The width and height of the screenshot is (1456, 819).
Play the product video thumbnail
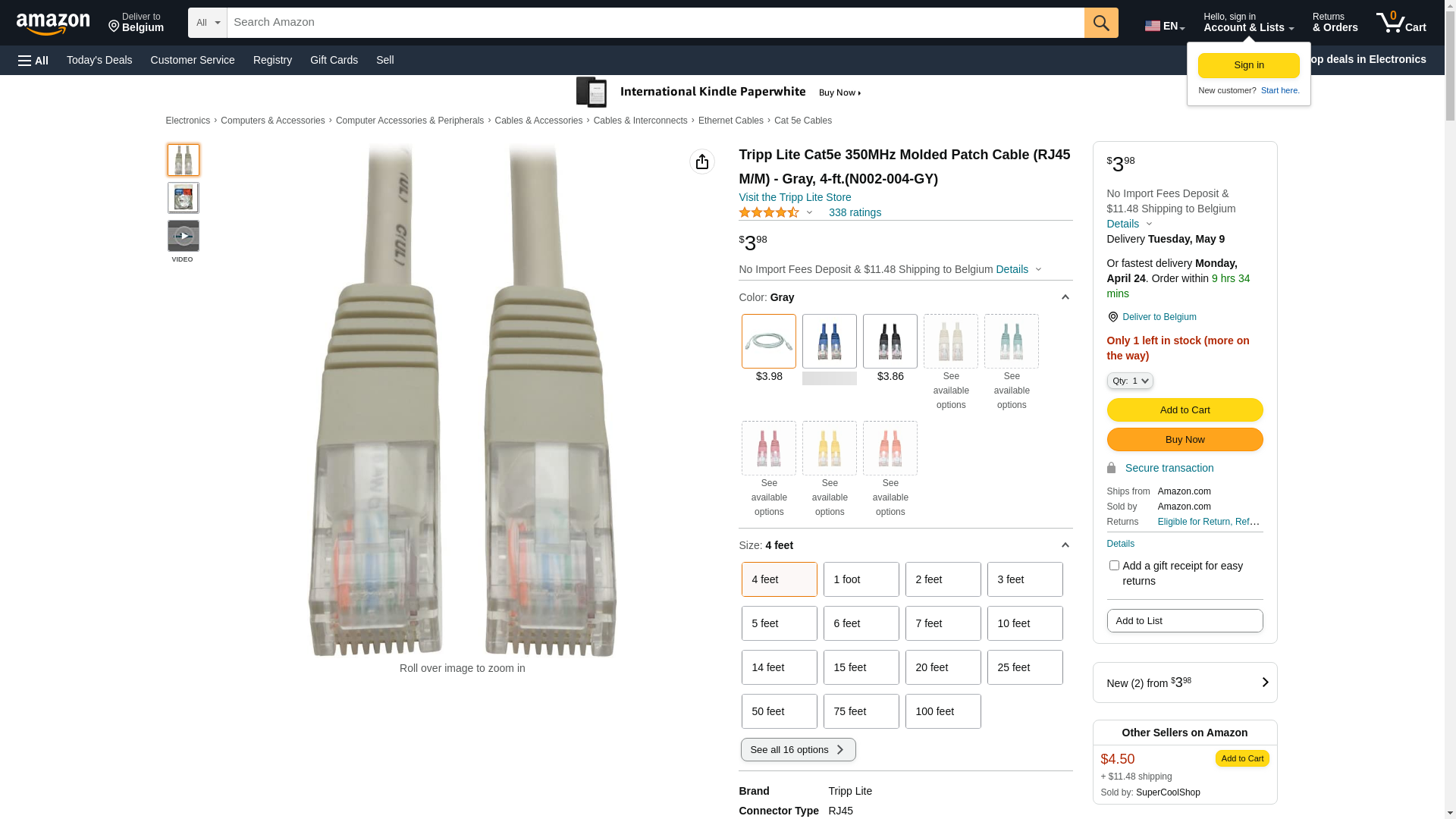pyautogui.click(x=183, y=237)
